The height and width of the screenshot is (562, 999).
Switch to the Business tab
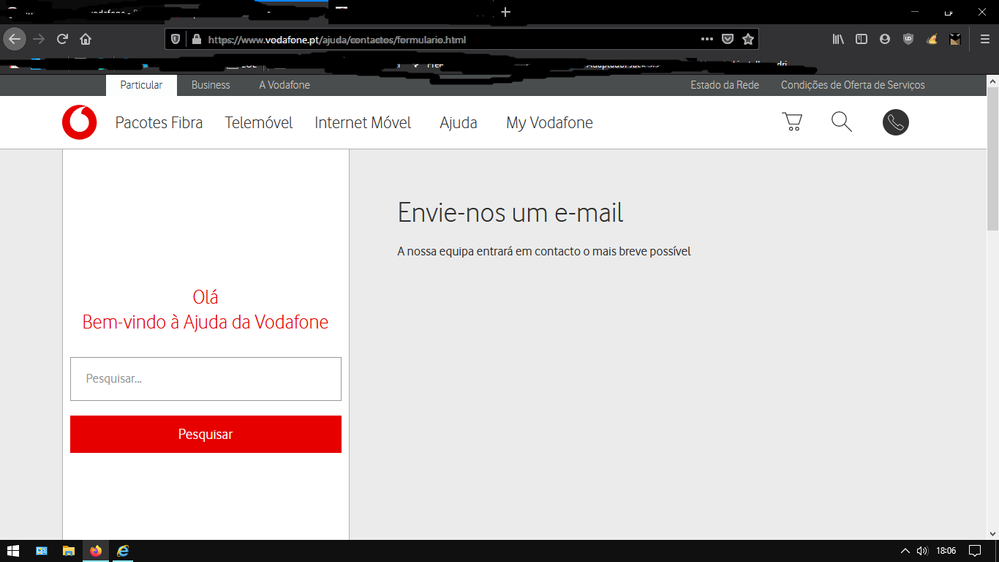pos(210,85)
